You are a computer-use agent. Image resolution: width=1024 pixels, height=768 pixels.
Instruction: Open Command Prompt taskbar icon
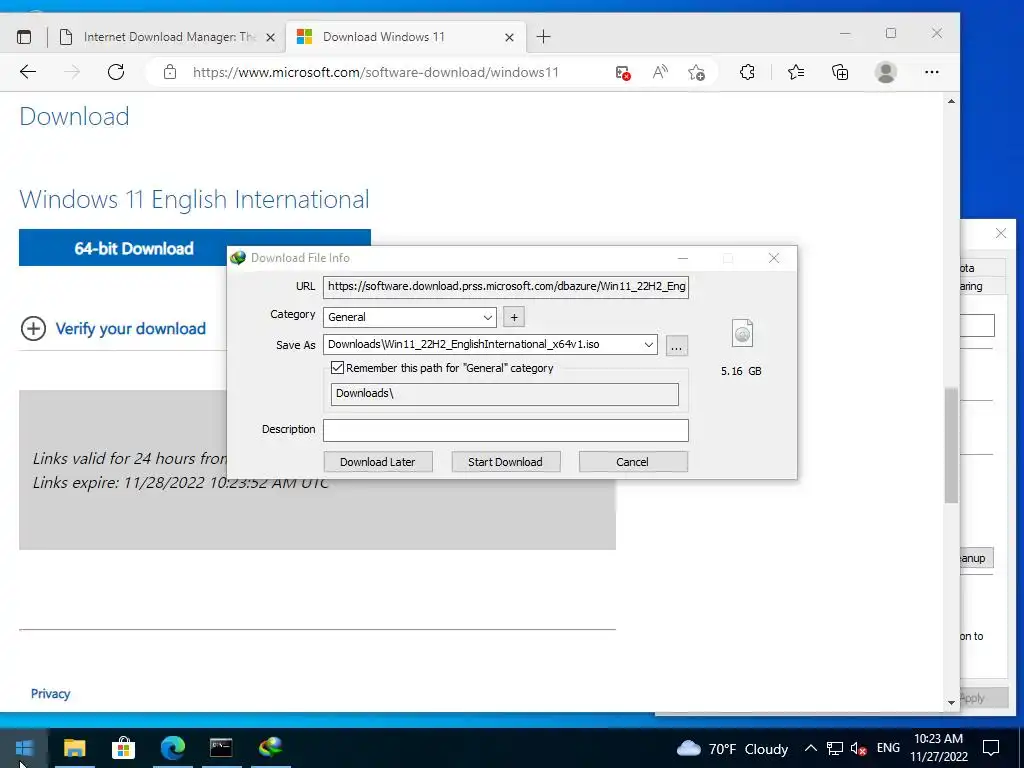221,747
